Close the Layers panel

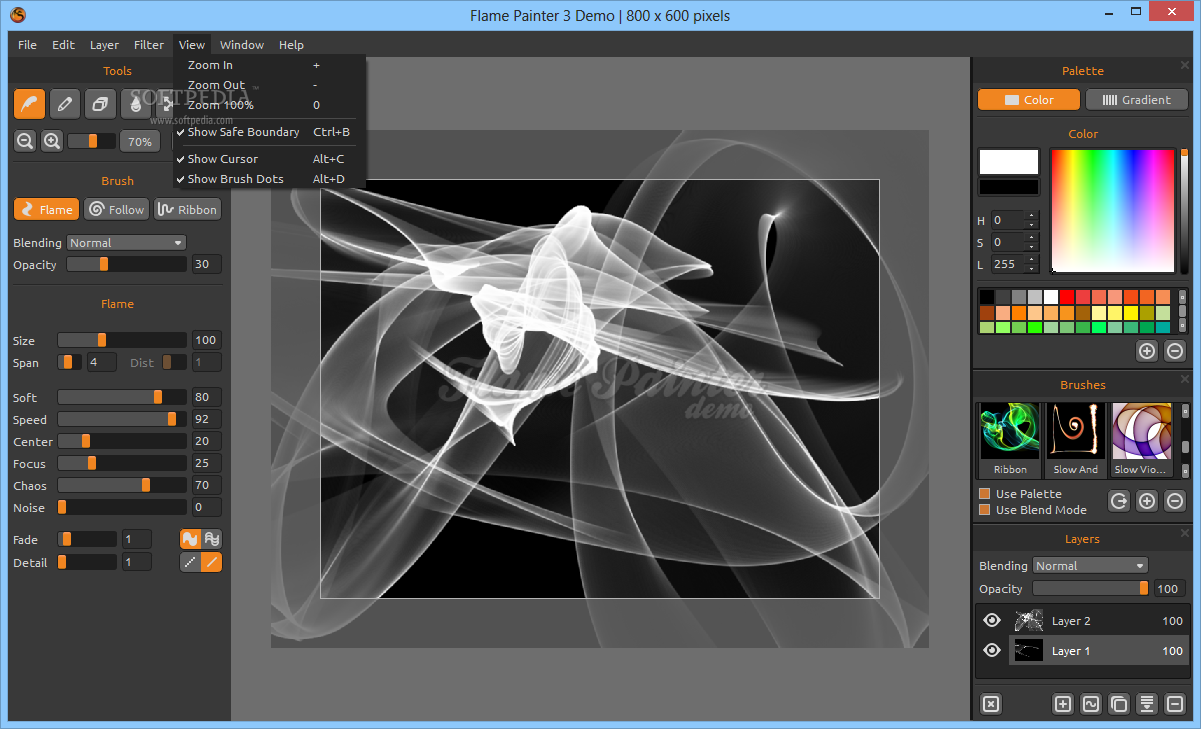(1185, 533)
